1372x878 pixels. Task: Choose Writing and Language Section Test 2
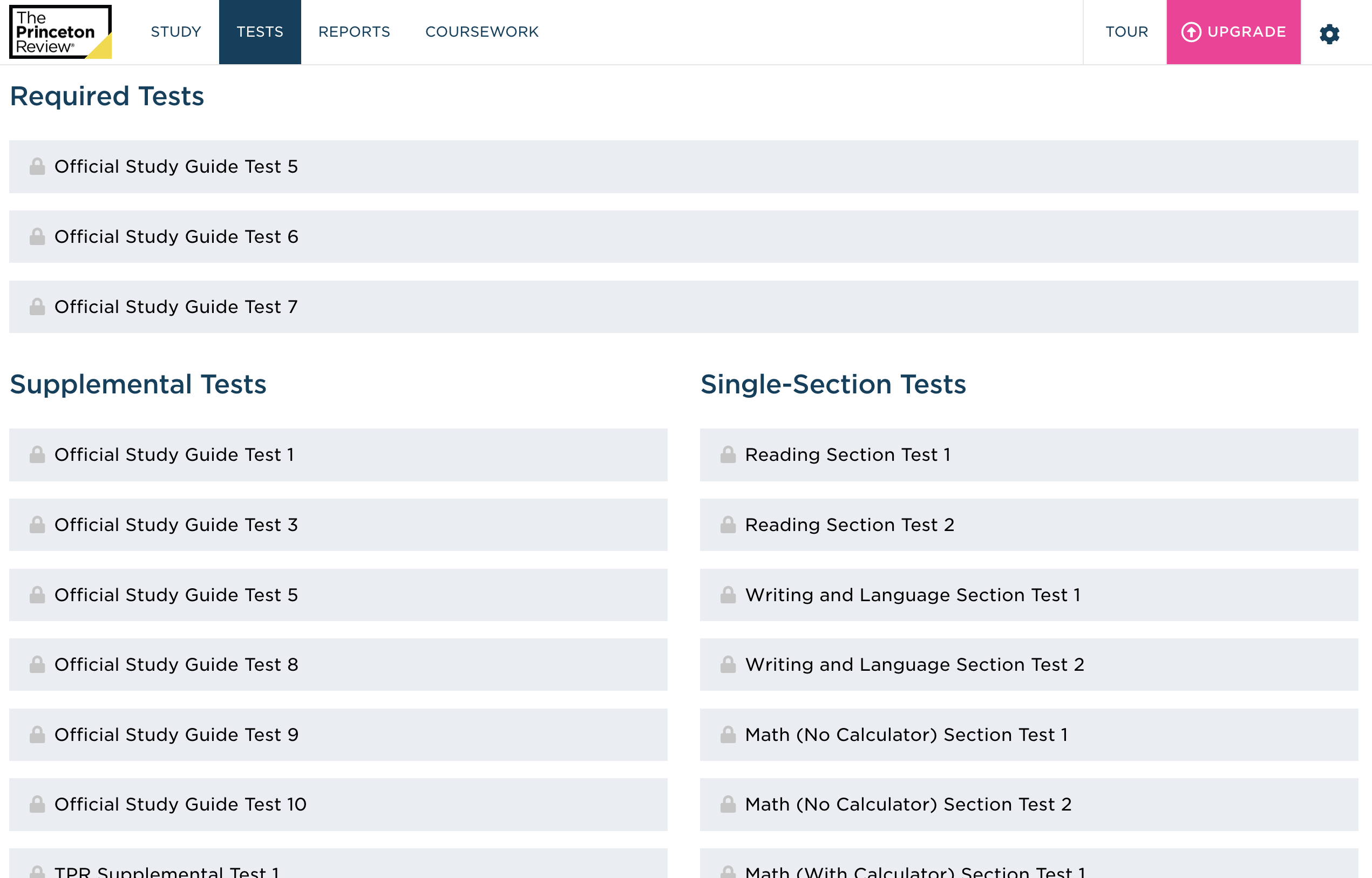click(914, 665)
